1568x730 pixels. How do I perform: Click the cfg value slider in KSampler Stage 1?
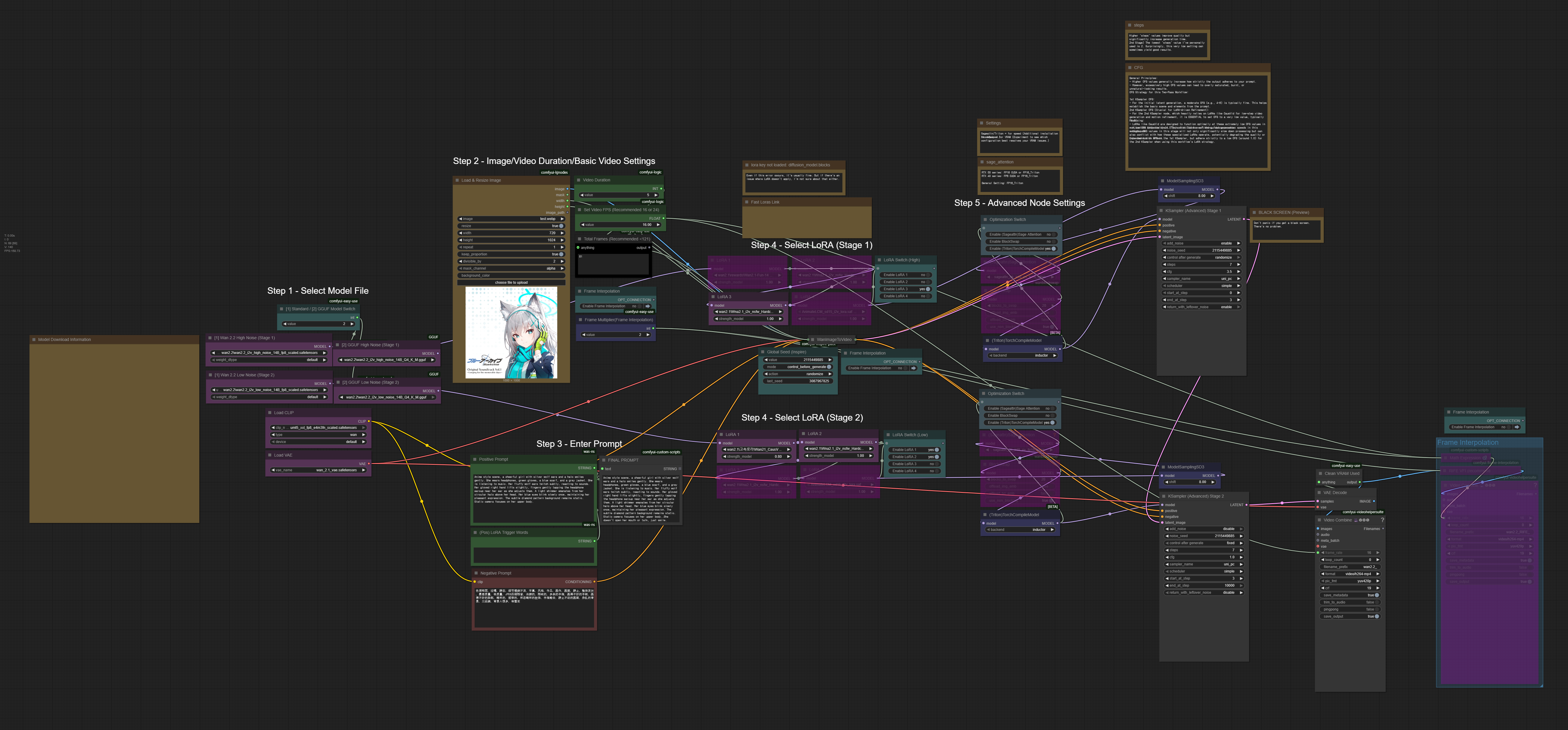pos(1202,272)
